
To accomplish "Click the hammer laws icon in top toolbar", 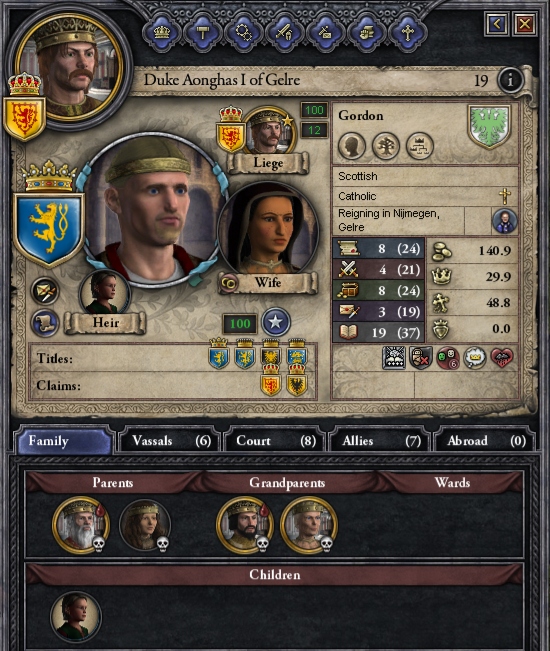I will (x=203, y=33).
